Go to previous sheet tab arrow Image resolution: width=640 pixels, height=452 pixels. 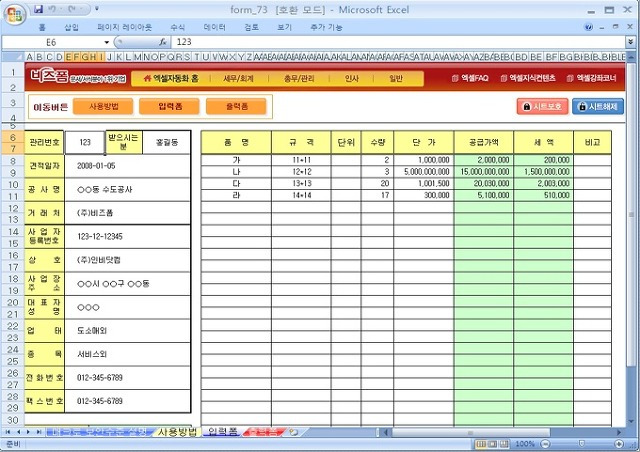(18, 432)
